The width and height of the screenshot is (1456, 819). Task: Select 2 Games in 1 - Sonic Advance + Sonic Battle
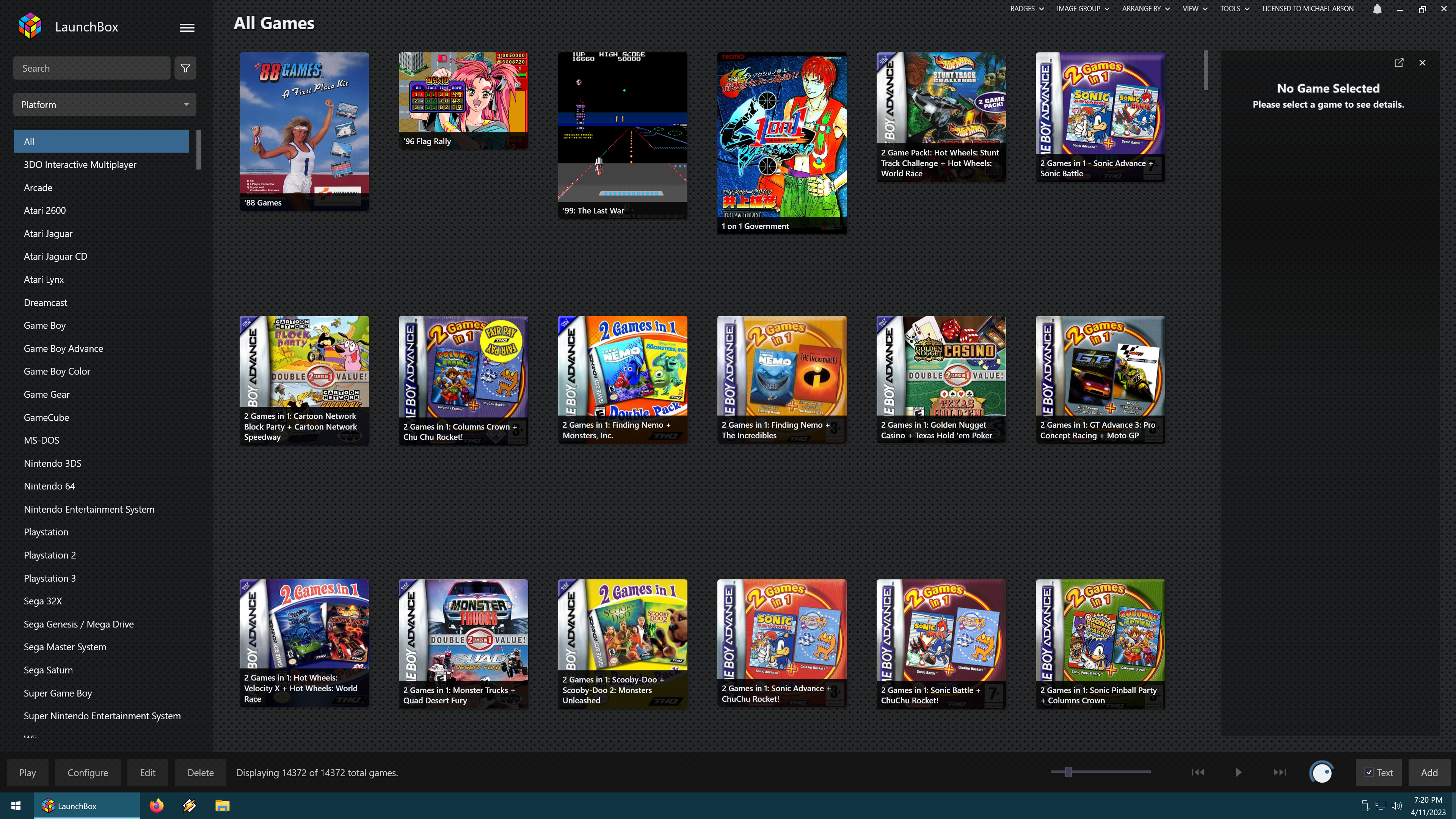(x=1100, y=117)
